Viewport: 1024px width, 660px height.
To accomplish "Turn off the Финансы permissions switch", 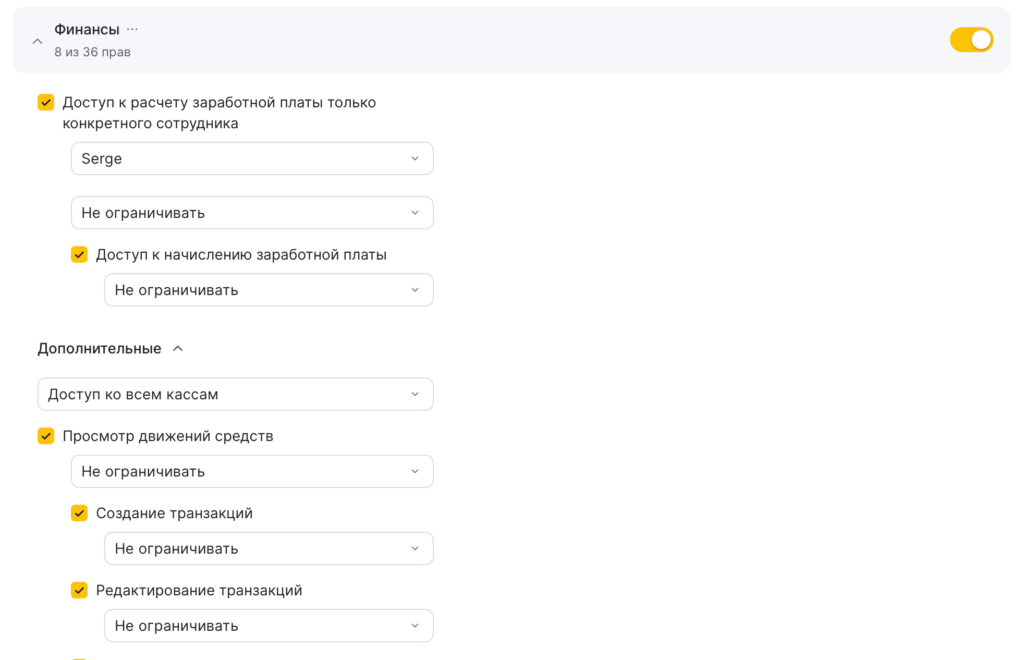I will [x=970, y=40].
